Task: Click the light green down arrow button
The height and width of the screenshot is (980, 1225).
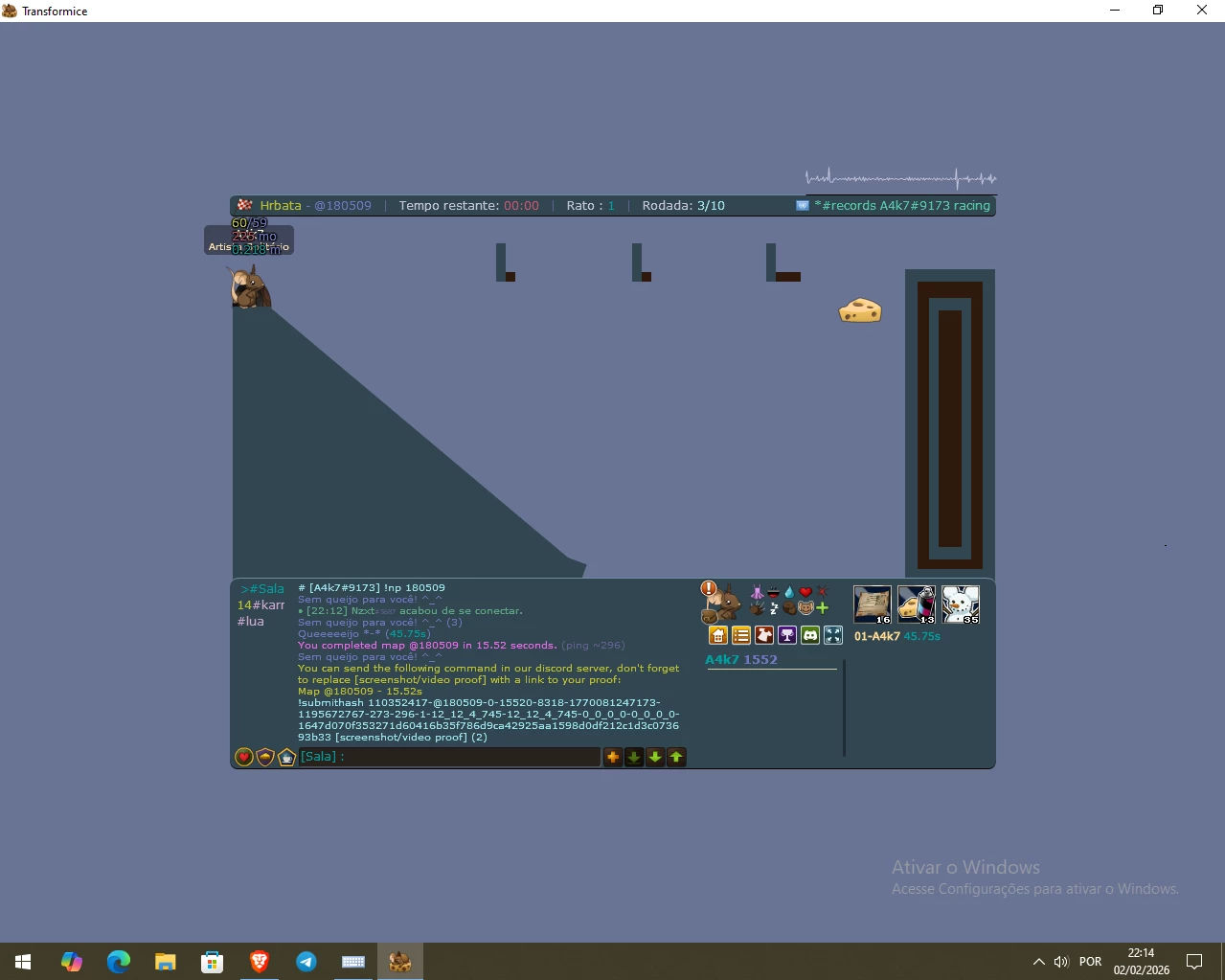Action: (x=655, y=757)
